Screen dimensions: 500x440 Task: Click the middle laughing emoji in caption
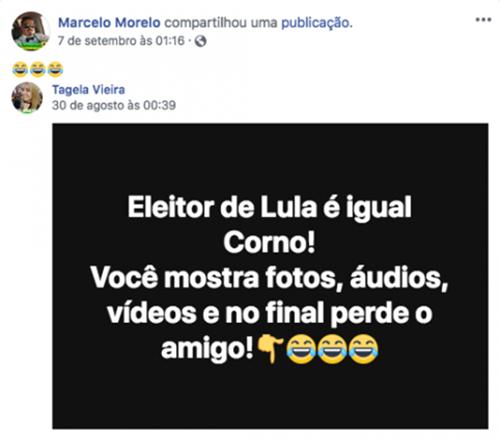click(38, 69)
